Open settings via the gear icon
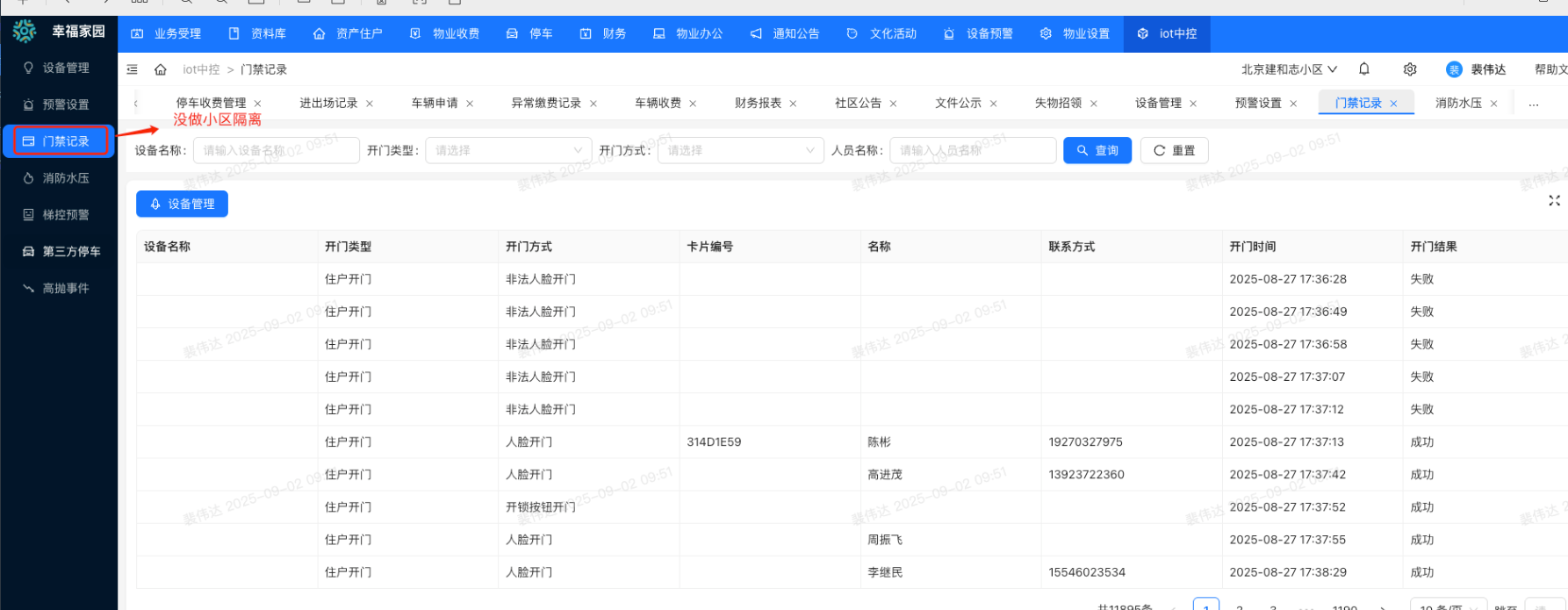Viewport: 1568px width, 610px height. [1410, 69]
